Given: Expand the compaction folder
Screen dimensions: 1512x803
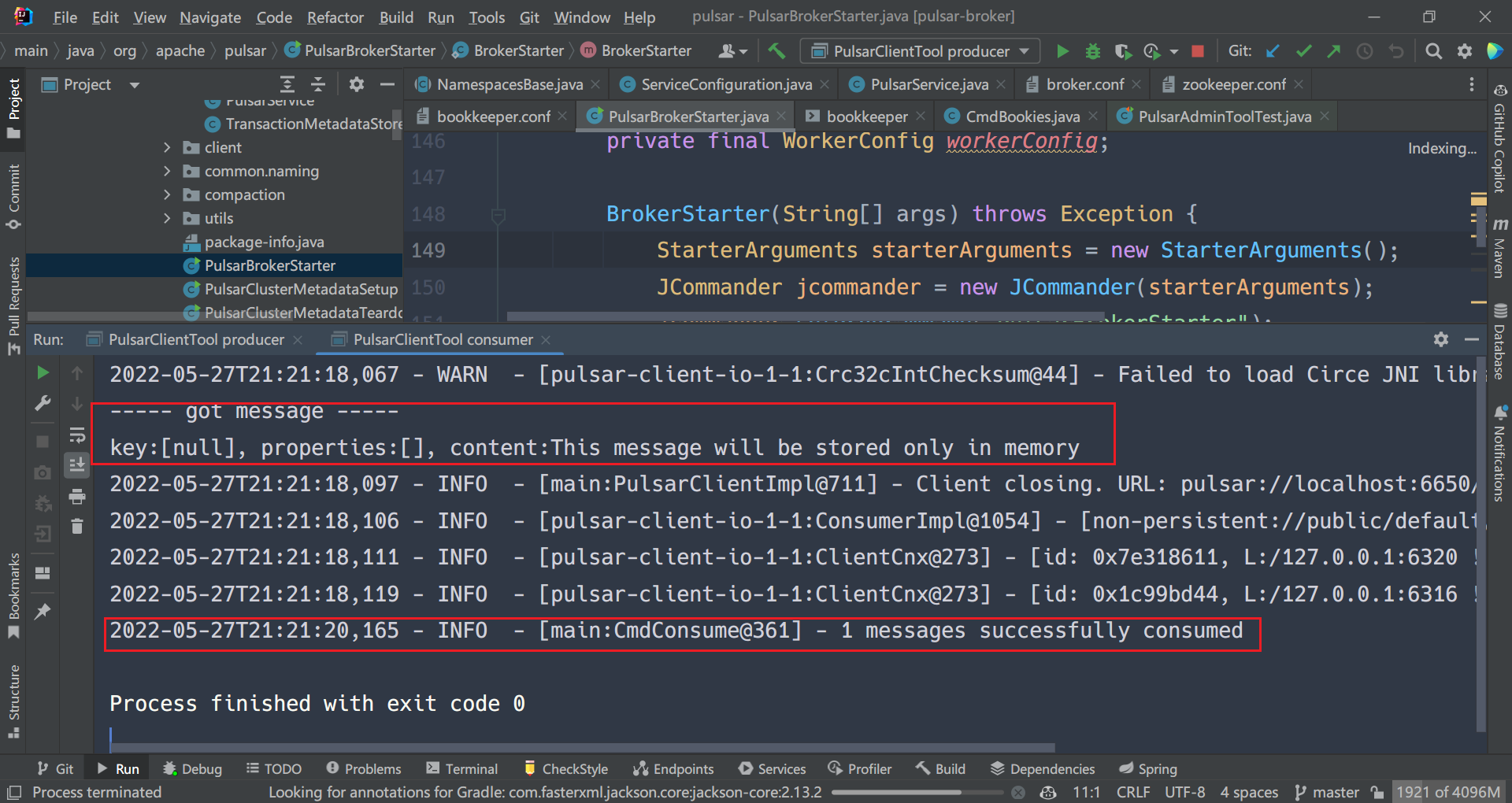Looking at the screenshot, I should click(x=167, y=194).
